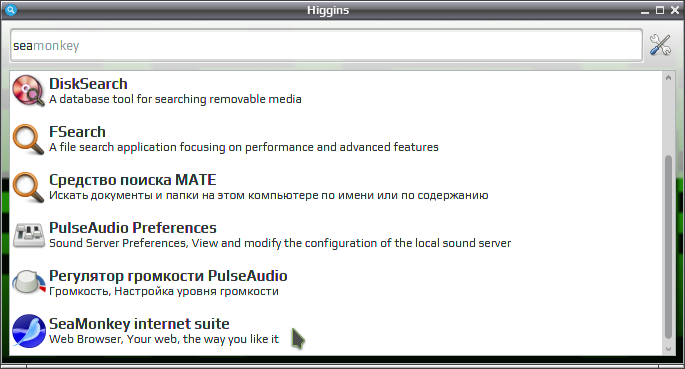The height and width of the screenshot is (369, 685).
Task: Select the Средство поиска MATE title
Action: click(x=133, y=179)
